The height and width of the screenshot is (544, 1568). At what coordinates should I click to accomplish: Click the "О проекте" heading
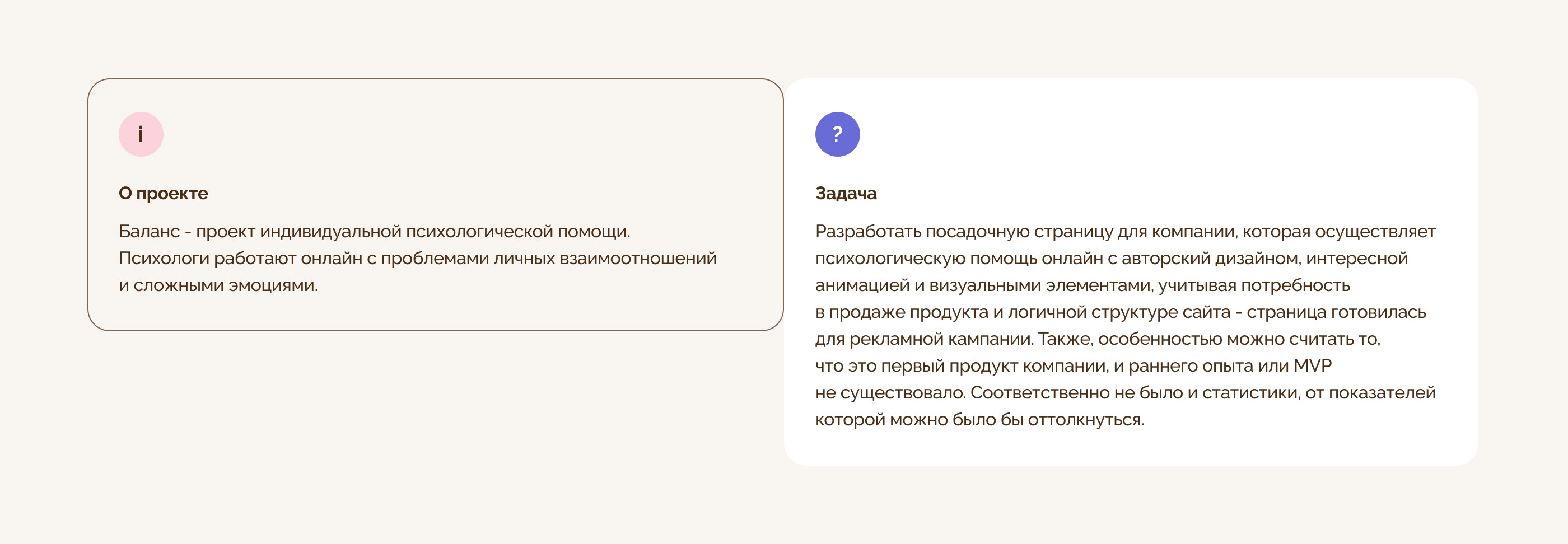click(x=163, y=194)
